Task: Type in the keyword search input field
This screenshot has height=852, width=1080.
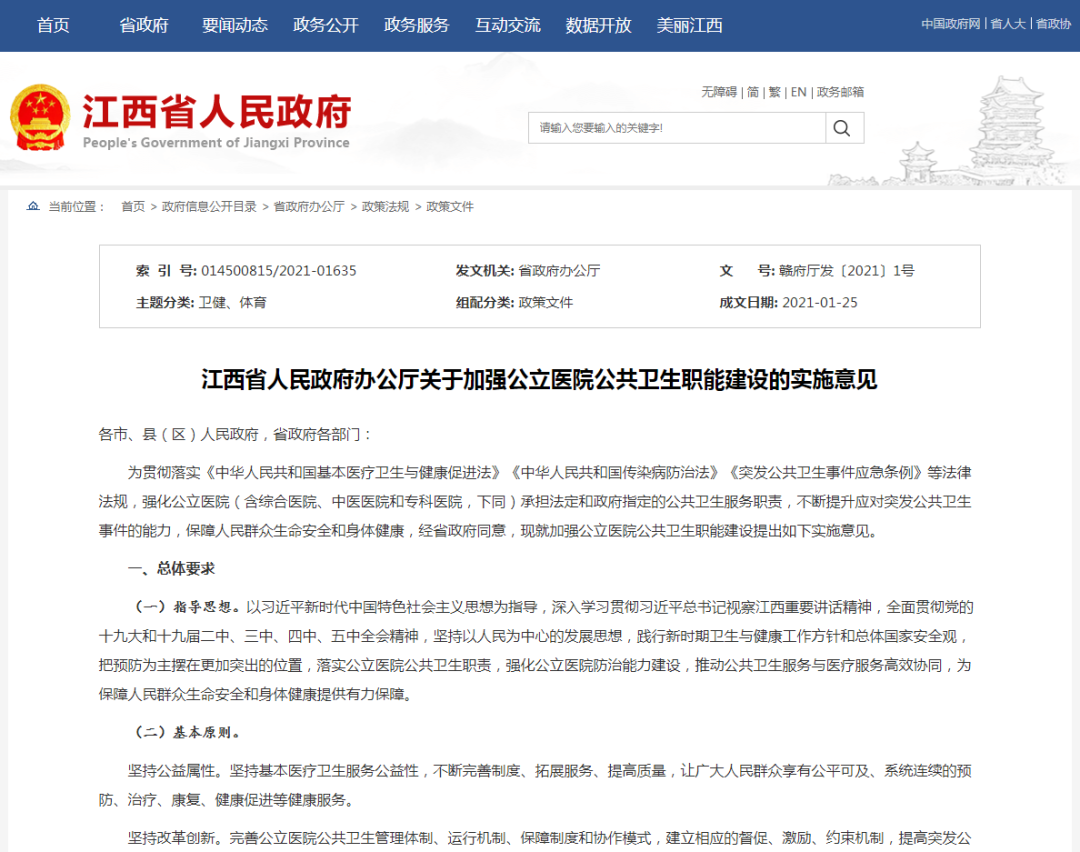Action: click(677, 128)
